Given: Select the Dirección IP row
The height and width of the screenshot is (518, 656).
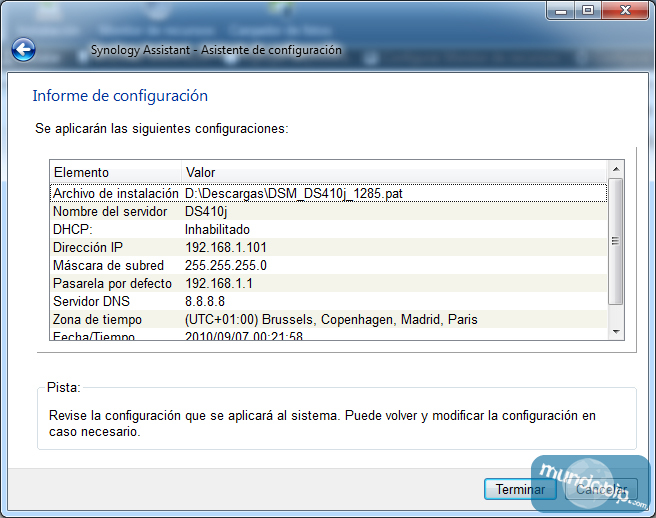Looking at the screenshot, I should 328,247.
